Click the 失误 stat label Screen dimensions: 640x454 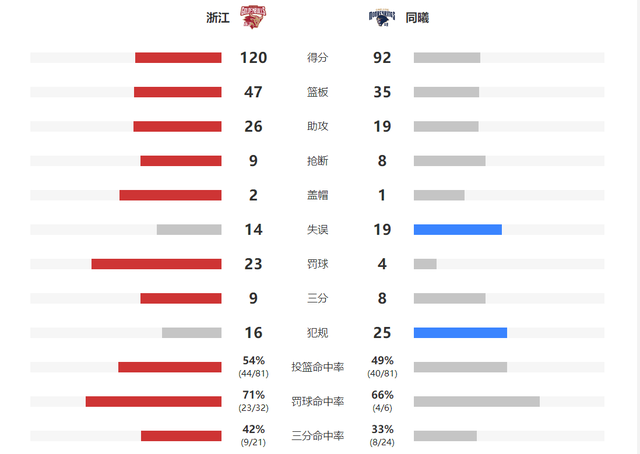317,230
